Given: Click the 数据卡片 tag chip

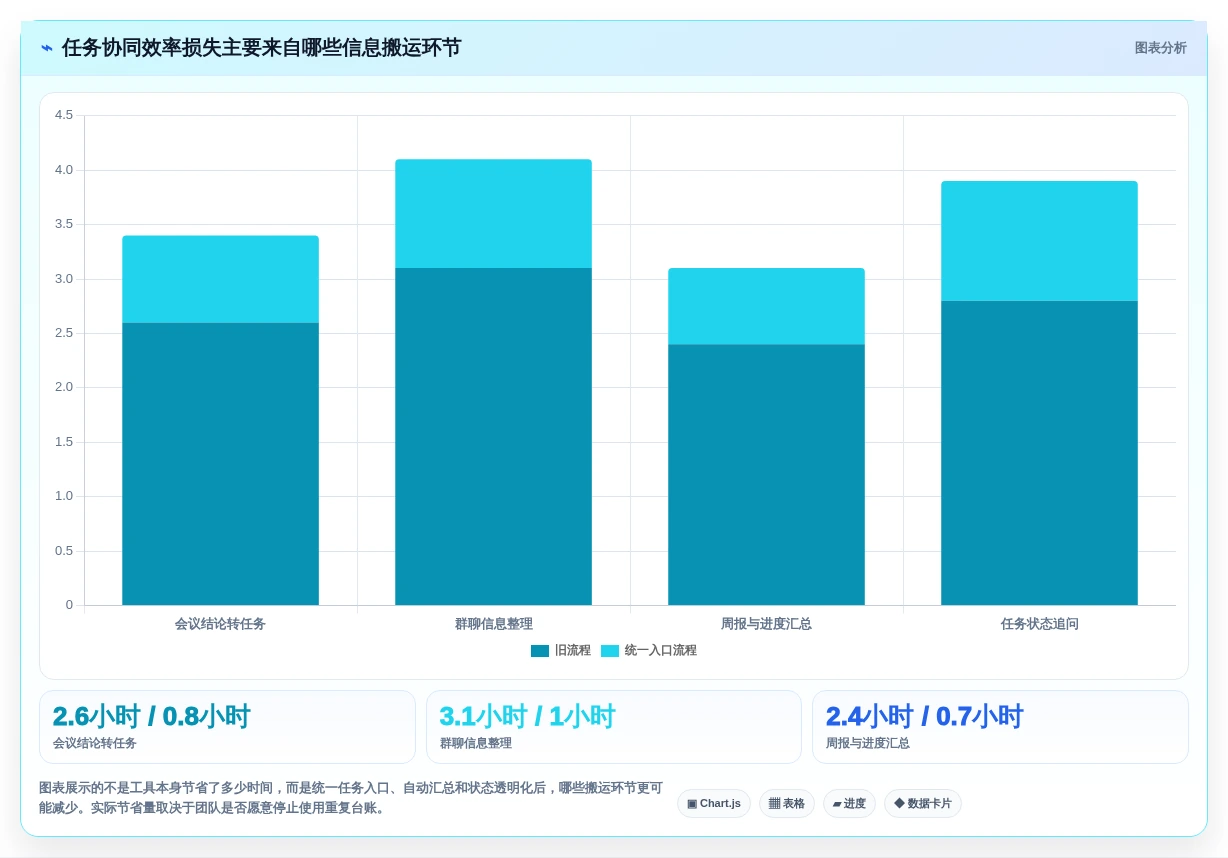Looking at the screenshot, I should pyautogui.click(x=923, y=804).
